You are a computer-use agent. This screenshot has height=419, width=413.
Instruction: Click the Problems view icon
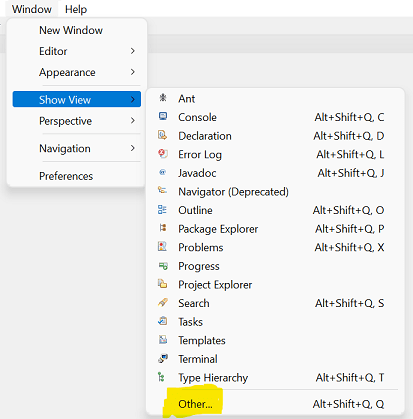(162, 247)
